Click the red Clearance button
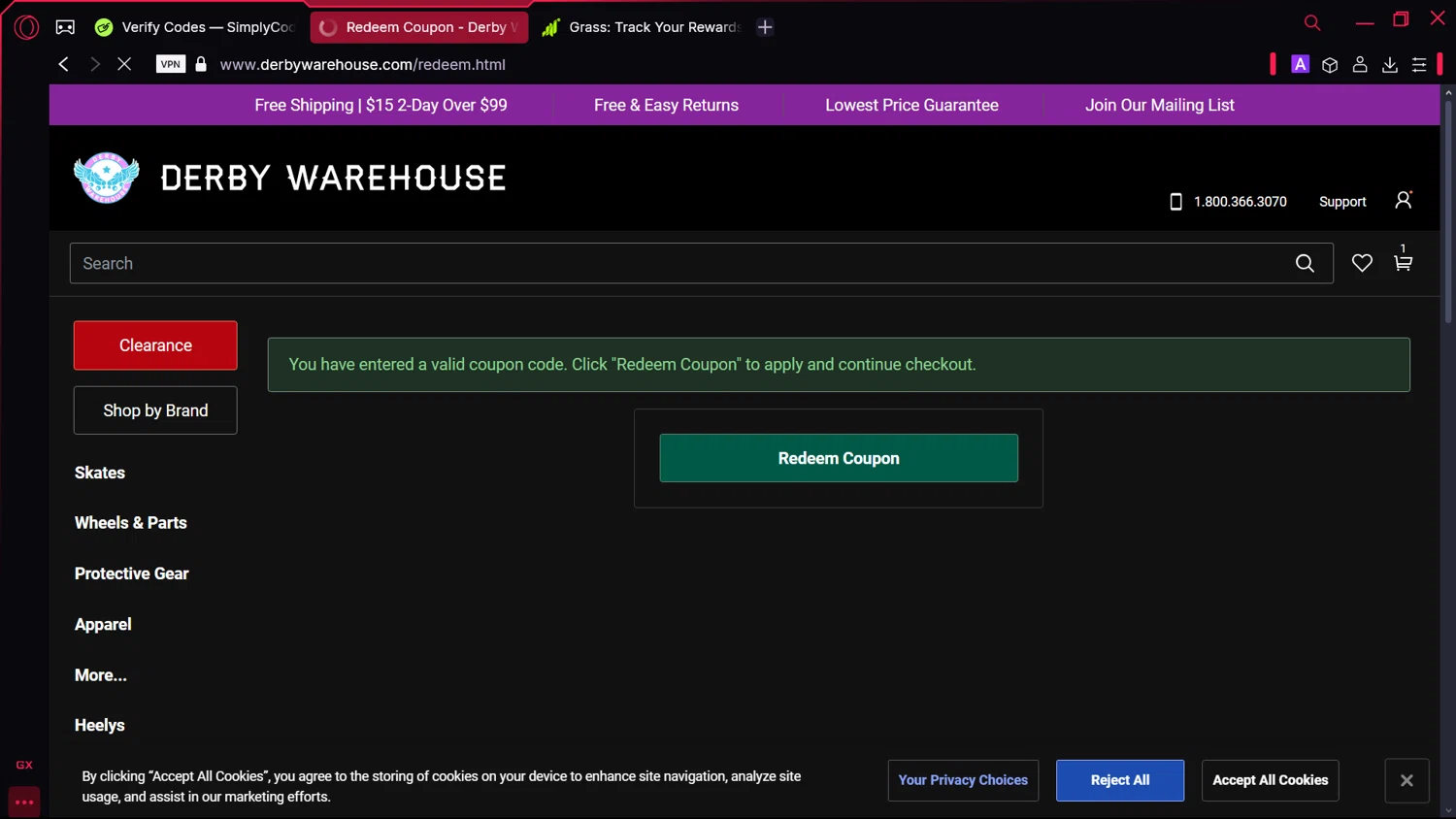 coord(155,345)
